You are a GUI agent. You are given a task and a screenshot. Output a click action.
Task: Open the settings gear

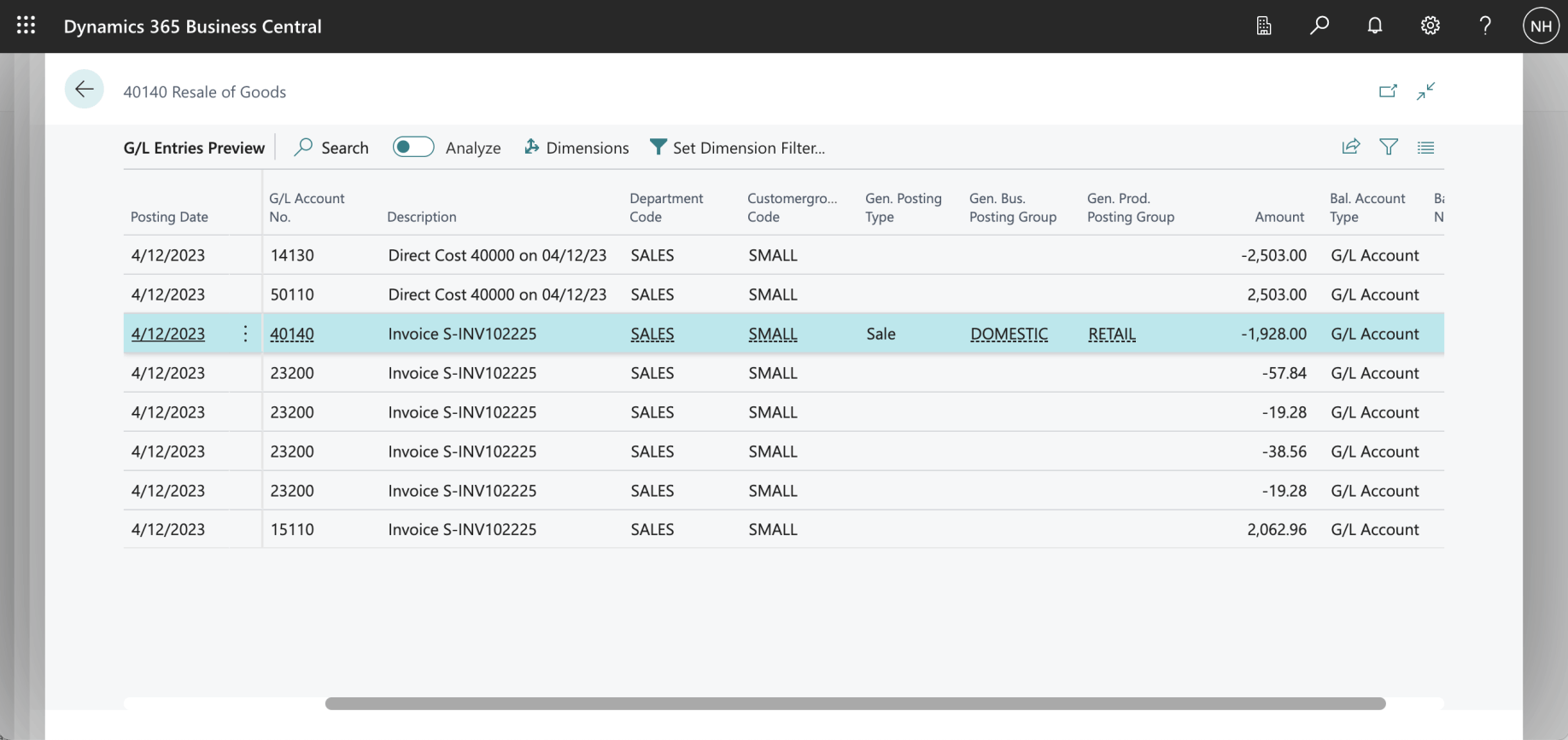(1430, 26)
